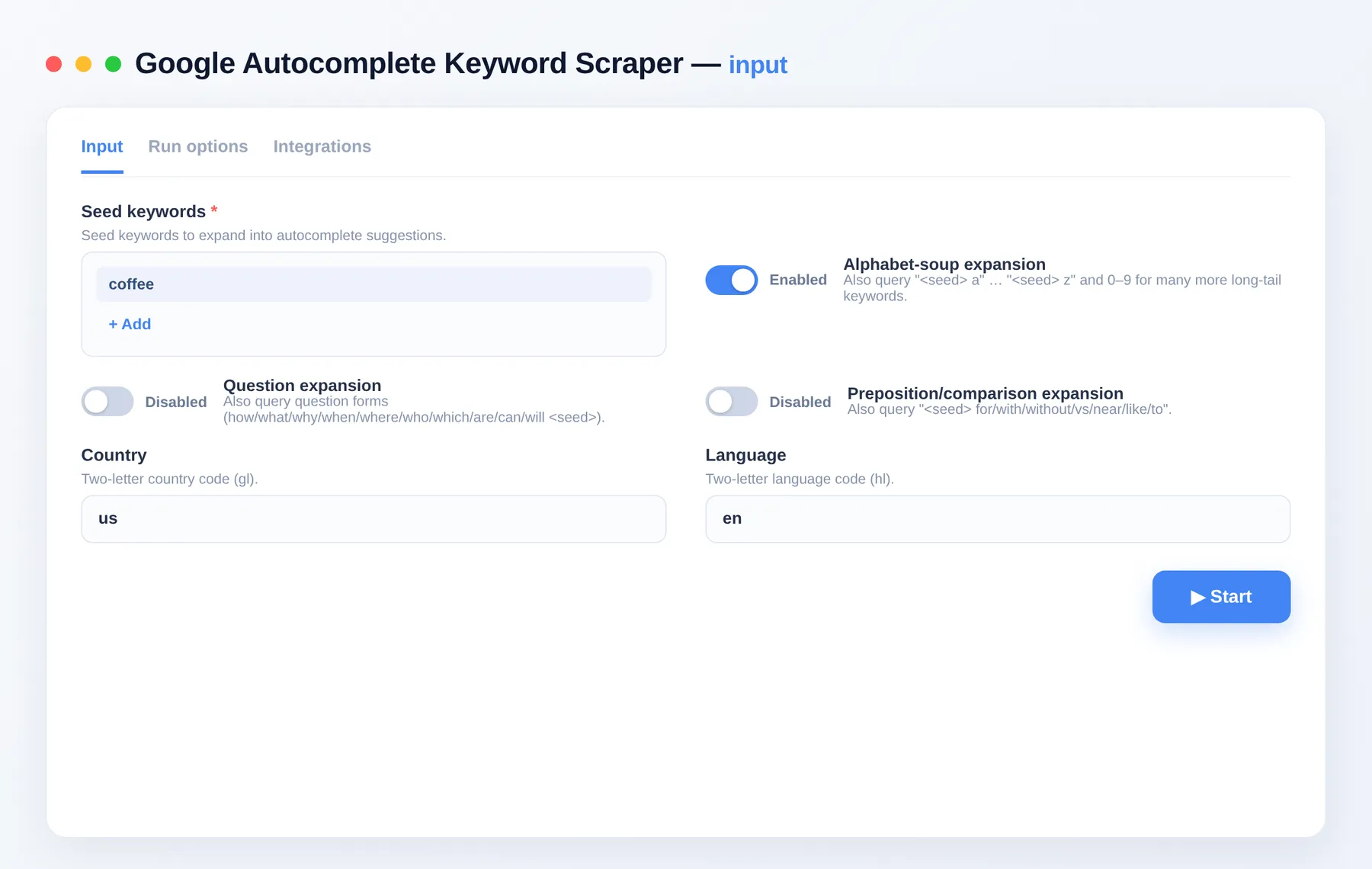Click 'Two-letter language code (hl).' description
Viewport: 1372px width, 869px height.
[800, 479]
